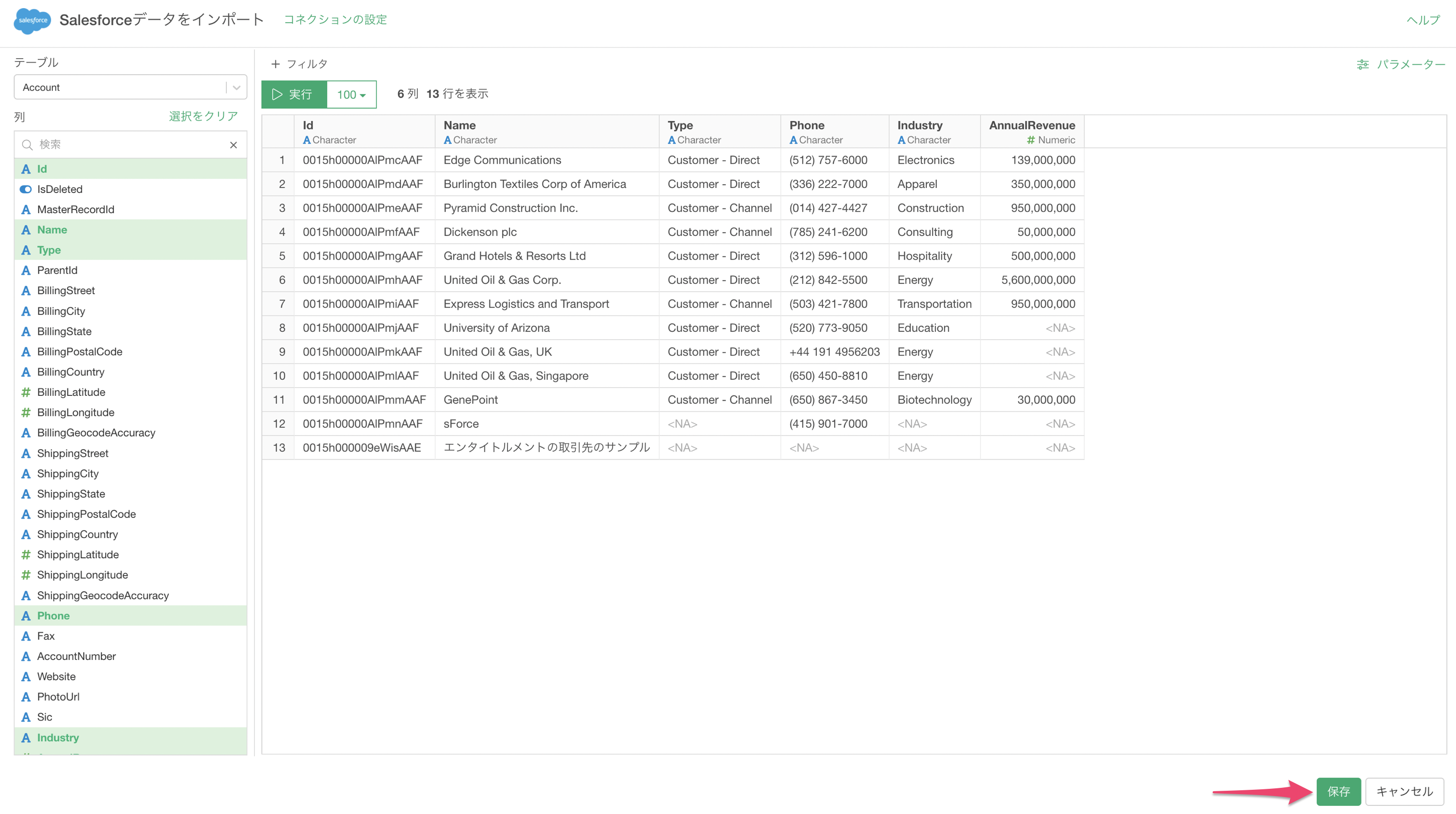Image resolution: width=1456 pixels, height=814 pixels.
Task: Select the BillingStreet column
Action: tap(130, 290)
